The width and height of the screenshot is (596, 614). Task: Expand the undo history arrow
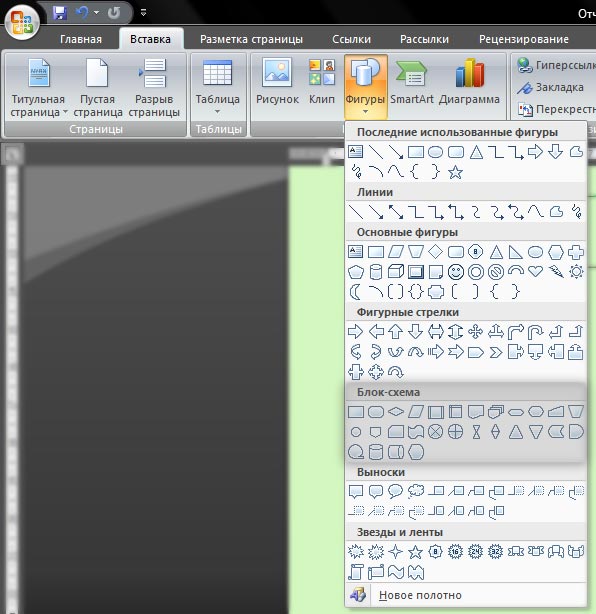coord(96,13)
